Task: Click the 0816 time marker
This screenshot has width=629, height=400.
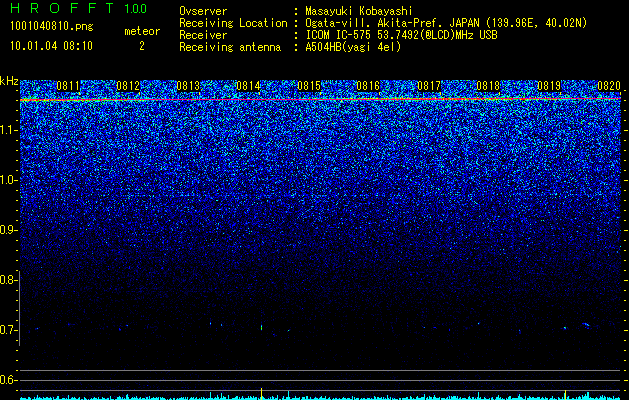Action: pyautogui.click(x=368, y=86)
